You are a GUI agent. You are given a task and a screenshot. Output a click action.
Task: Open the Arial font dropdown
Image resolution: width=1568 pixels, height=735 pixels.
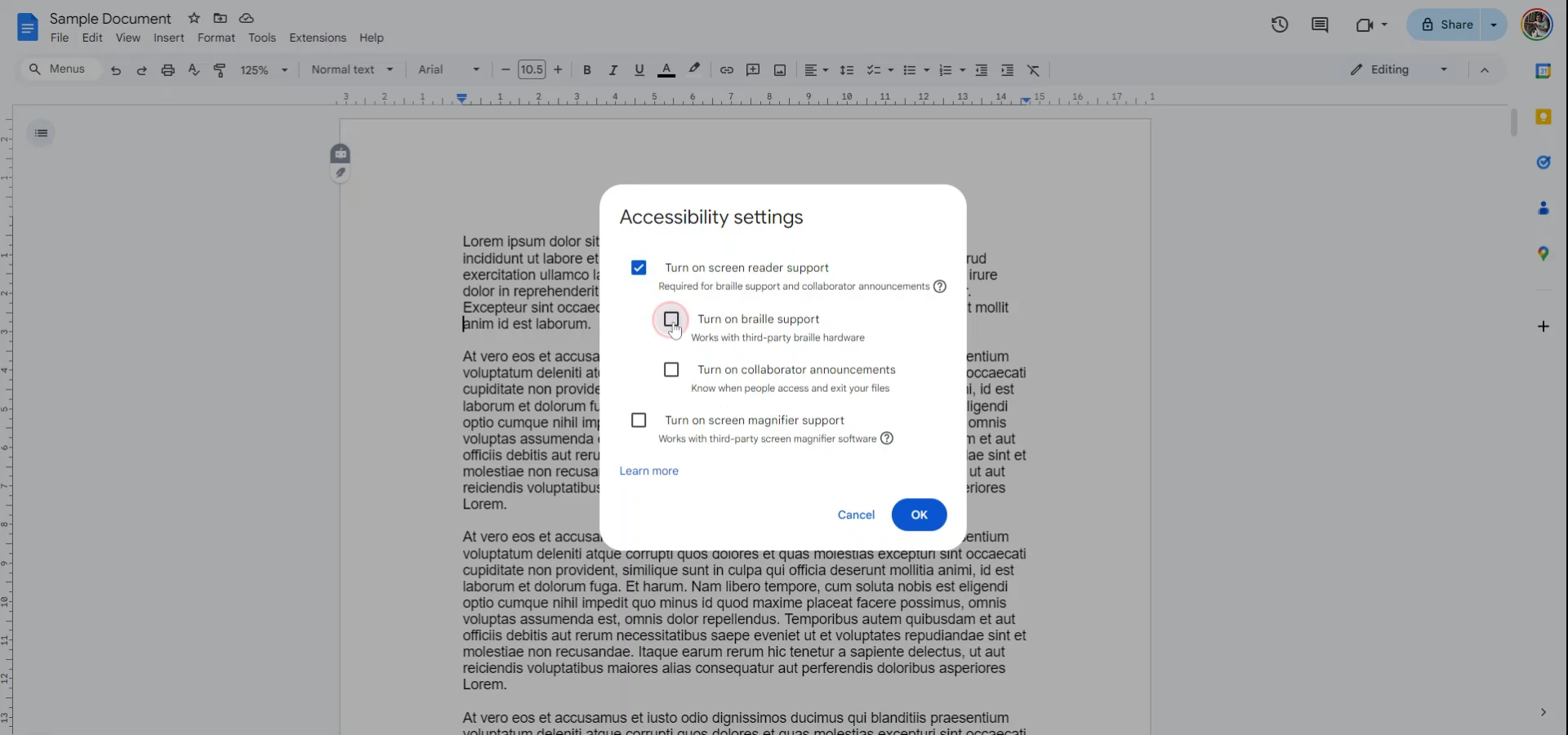[448, 70]
